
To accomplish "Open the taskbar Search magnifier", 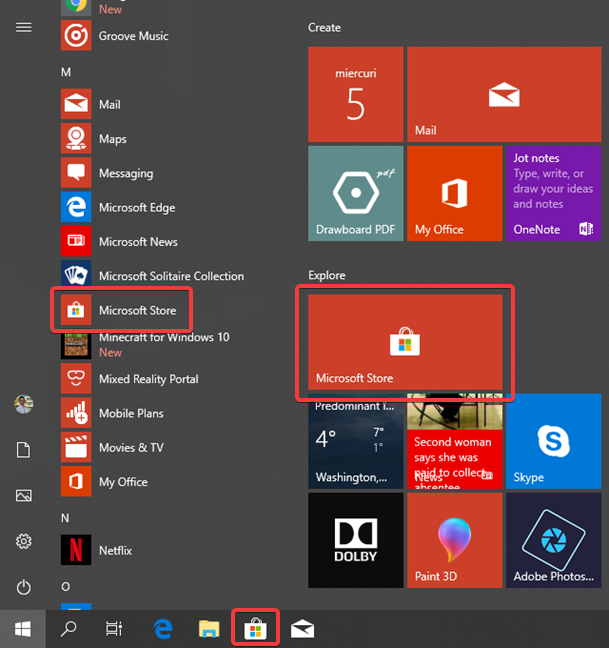I will [x=69, y=629].
